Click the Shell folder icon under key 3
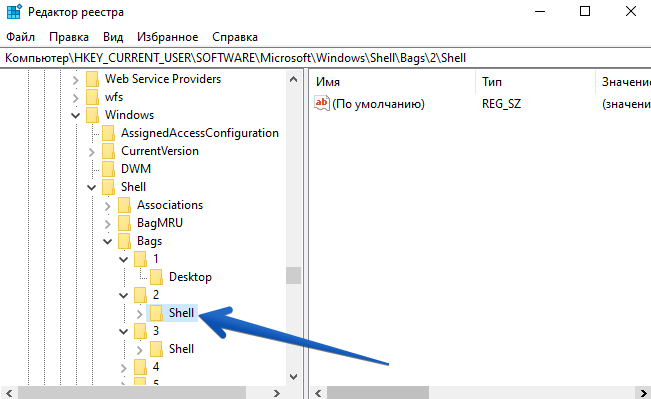 [x=157, y=349]
